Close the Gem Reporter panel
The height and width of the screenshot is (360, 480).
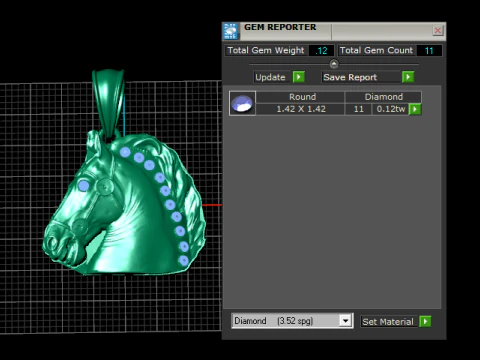click(438, 31)
